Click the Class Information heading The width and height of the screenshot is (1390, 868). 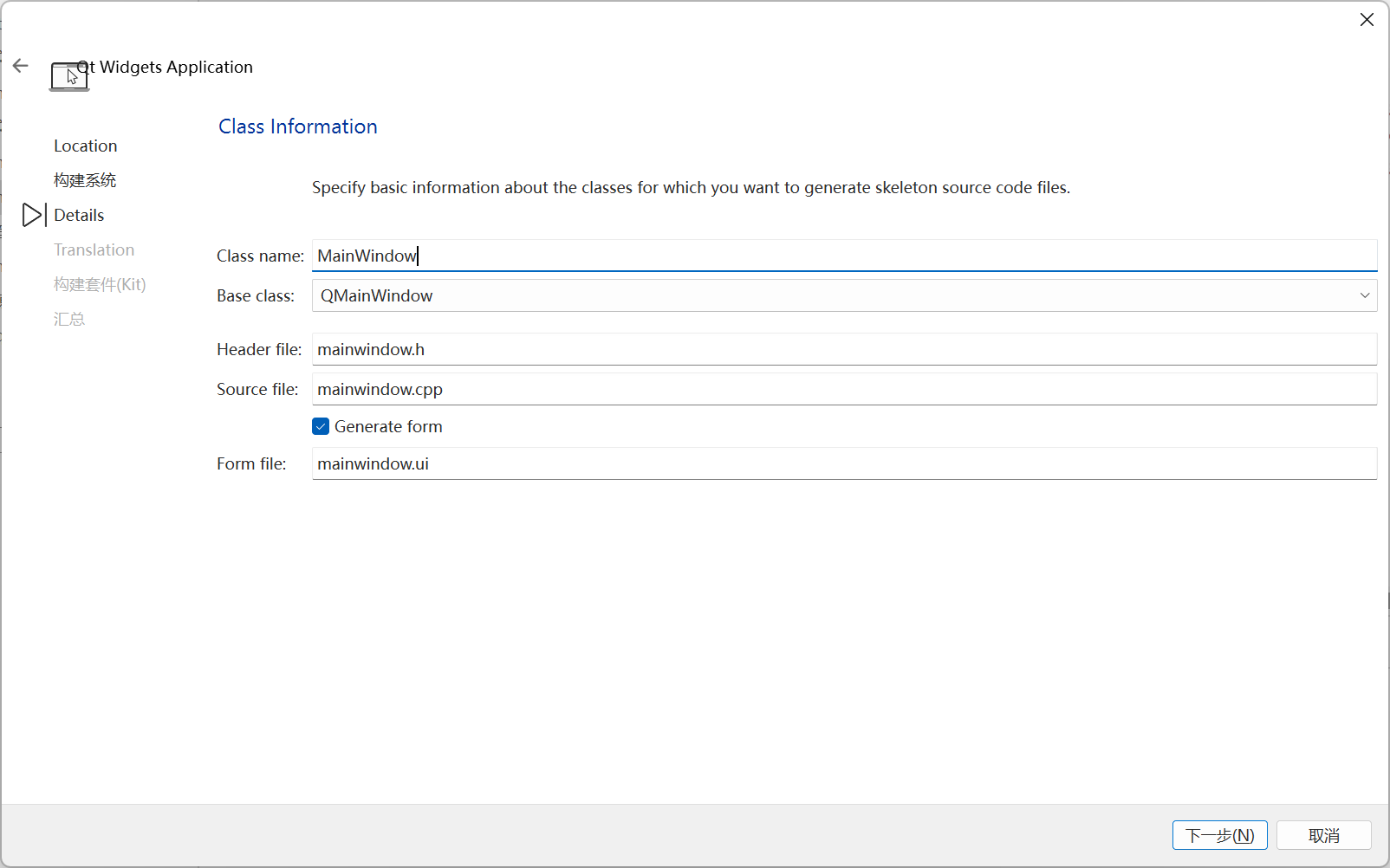pyautogui.click(x=298, y=126)
